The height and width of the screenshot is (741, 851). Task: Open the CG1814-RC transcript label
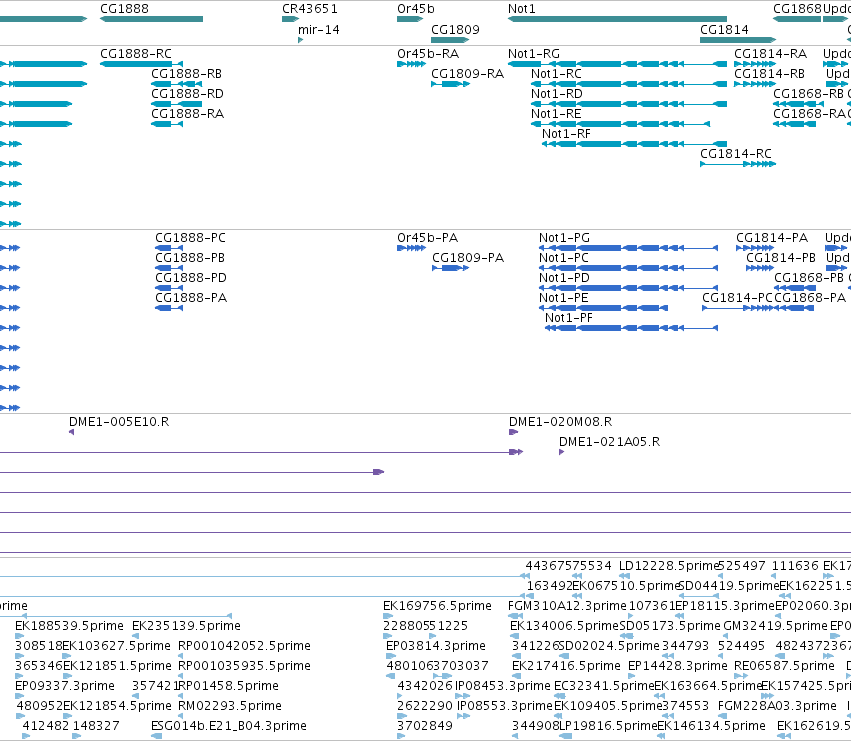[735, 154]
